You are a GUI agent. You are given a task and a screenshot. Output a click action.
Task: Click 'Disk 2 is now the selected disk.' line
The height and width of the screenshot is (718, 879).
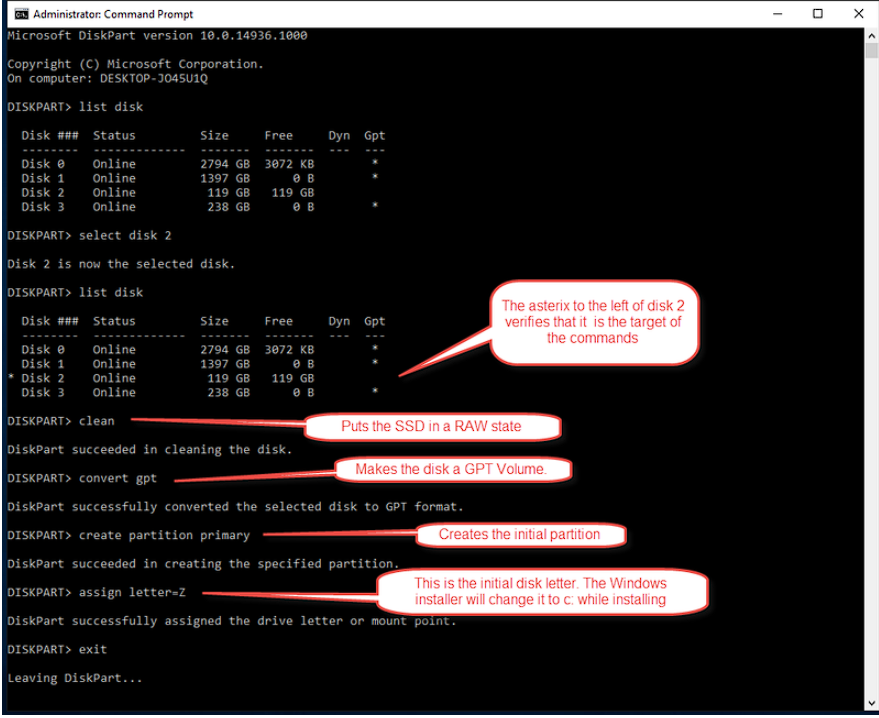(x=121, y=264)
